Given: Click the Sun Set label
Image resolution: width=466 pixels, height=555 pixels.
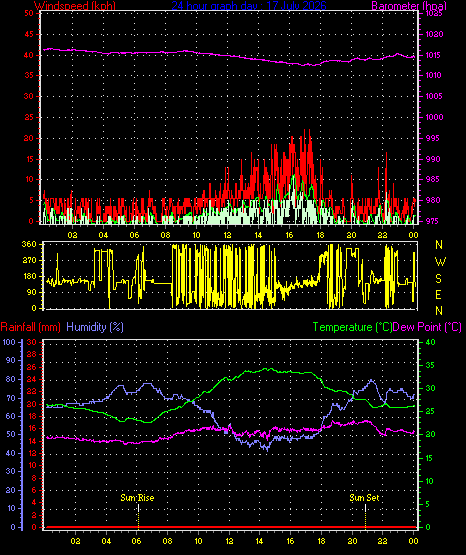Looking at the screenshot, I should click(x=364, y=498).
